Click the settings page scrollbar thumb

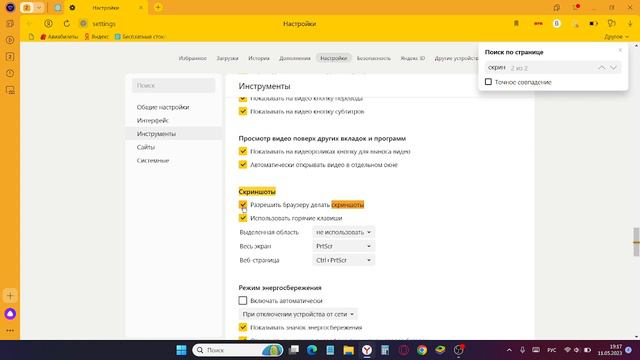[636, 242]
